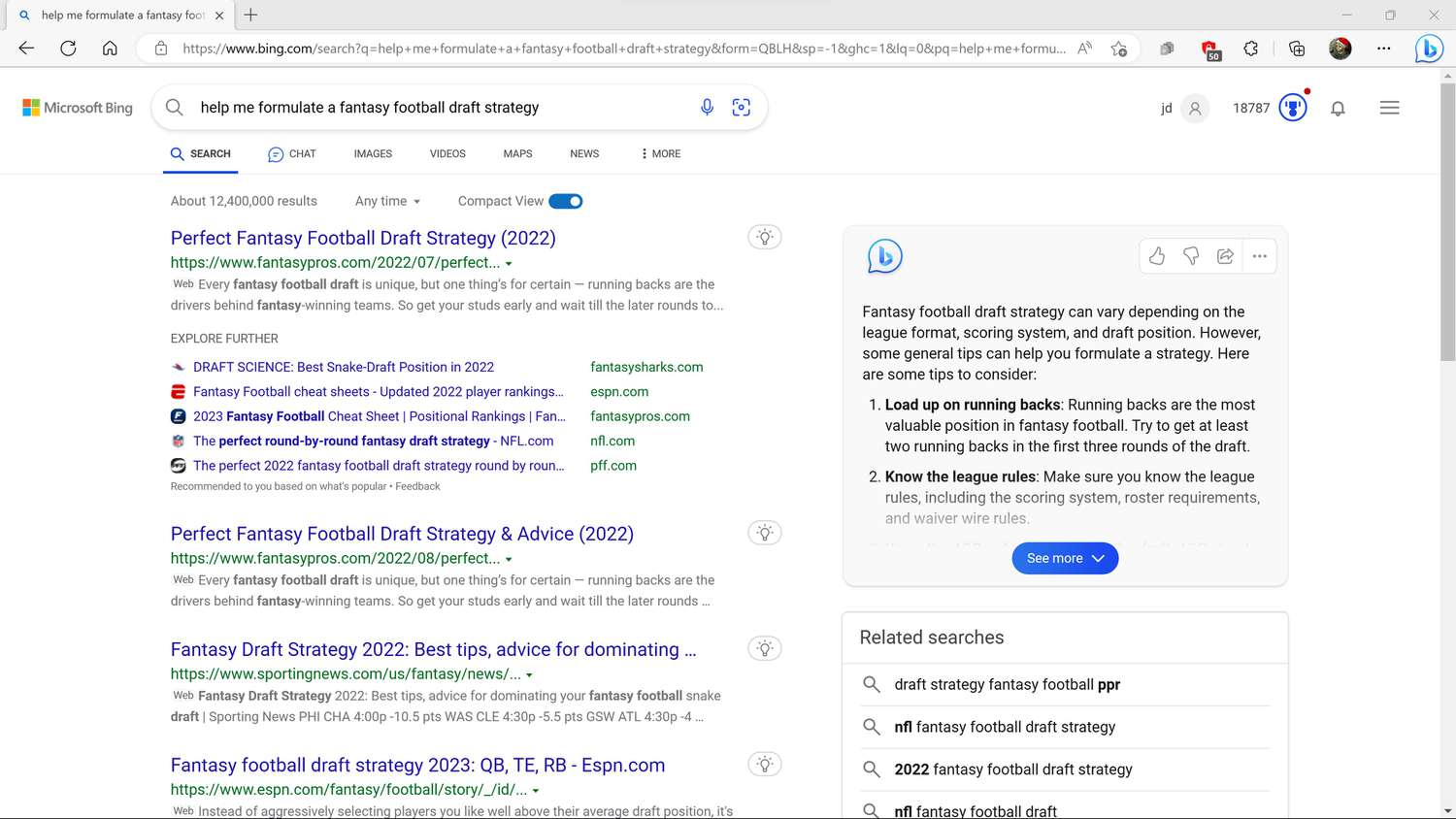The image size is (1456, 819).
Task: Click the microphone voice search icon
Action: point(707,108)
